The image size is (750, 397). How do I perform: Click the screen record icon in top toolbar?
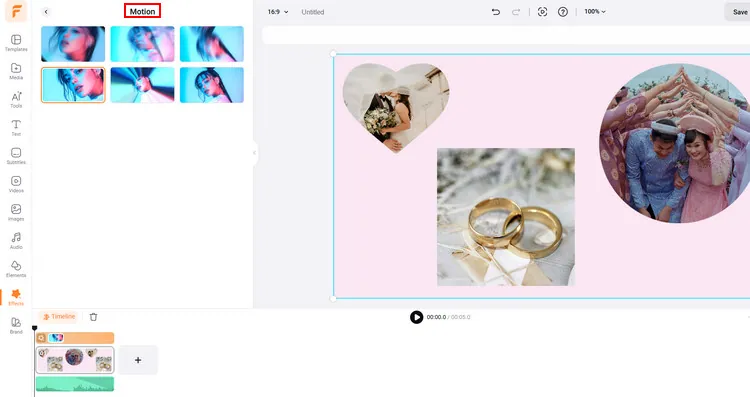click(542, 11)
